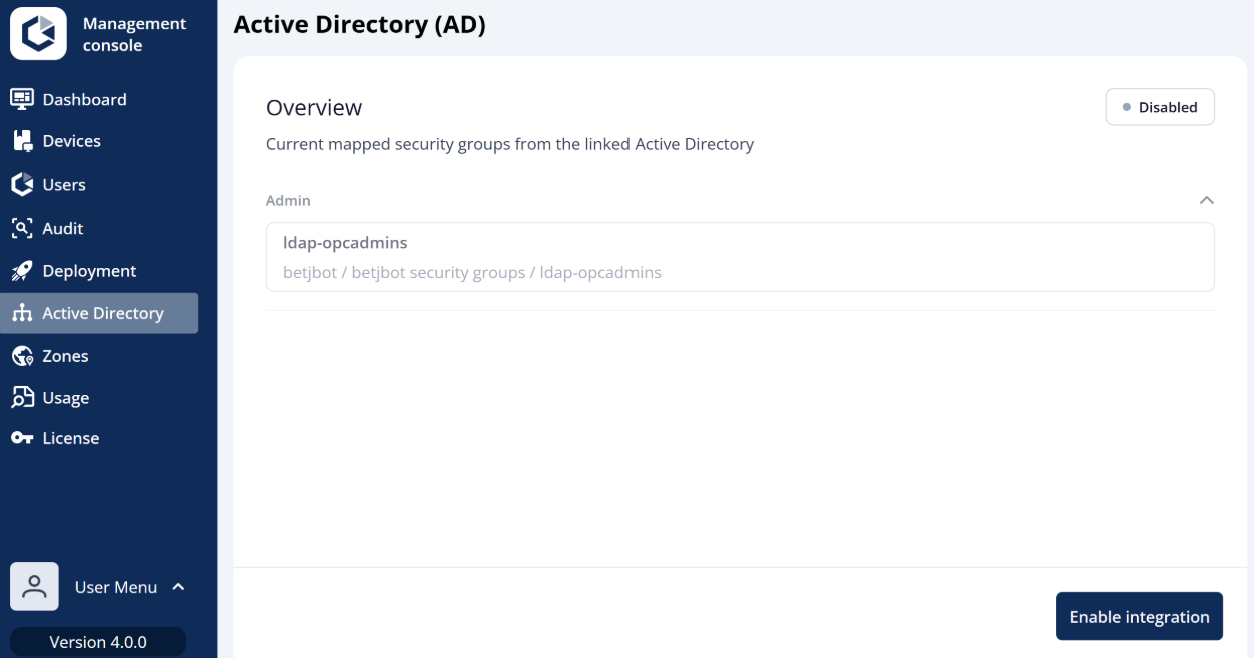Open Dashboard via its monitor icon
1254x658 pixels.
pyautogui.click(x=22, y=99)
